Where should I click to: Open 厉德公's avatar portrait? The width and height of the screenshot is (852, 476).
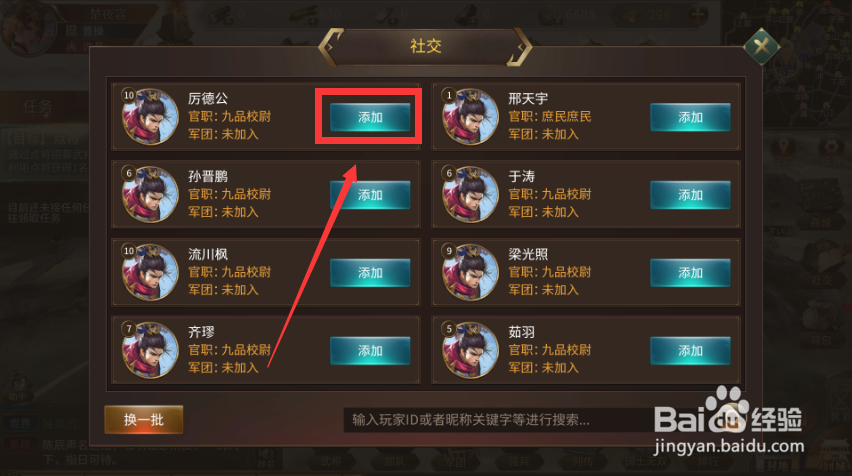150,116
